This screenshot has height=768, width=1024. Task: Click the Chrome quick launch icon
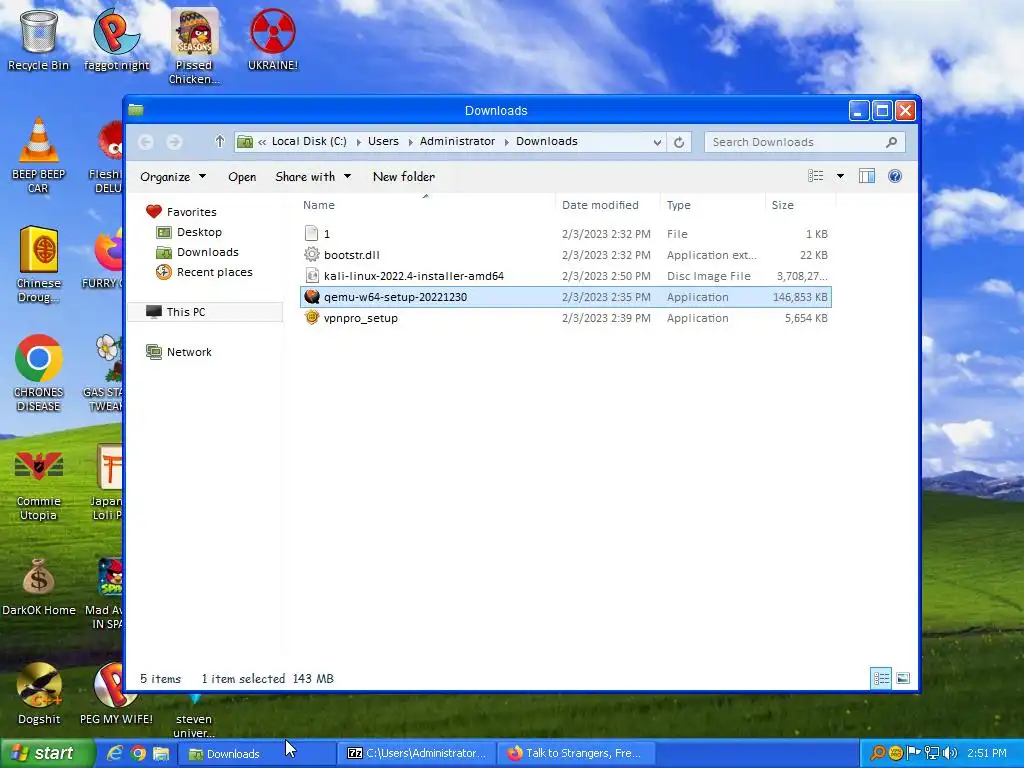point(138,753)
